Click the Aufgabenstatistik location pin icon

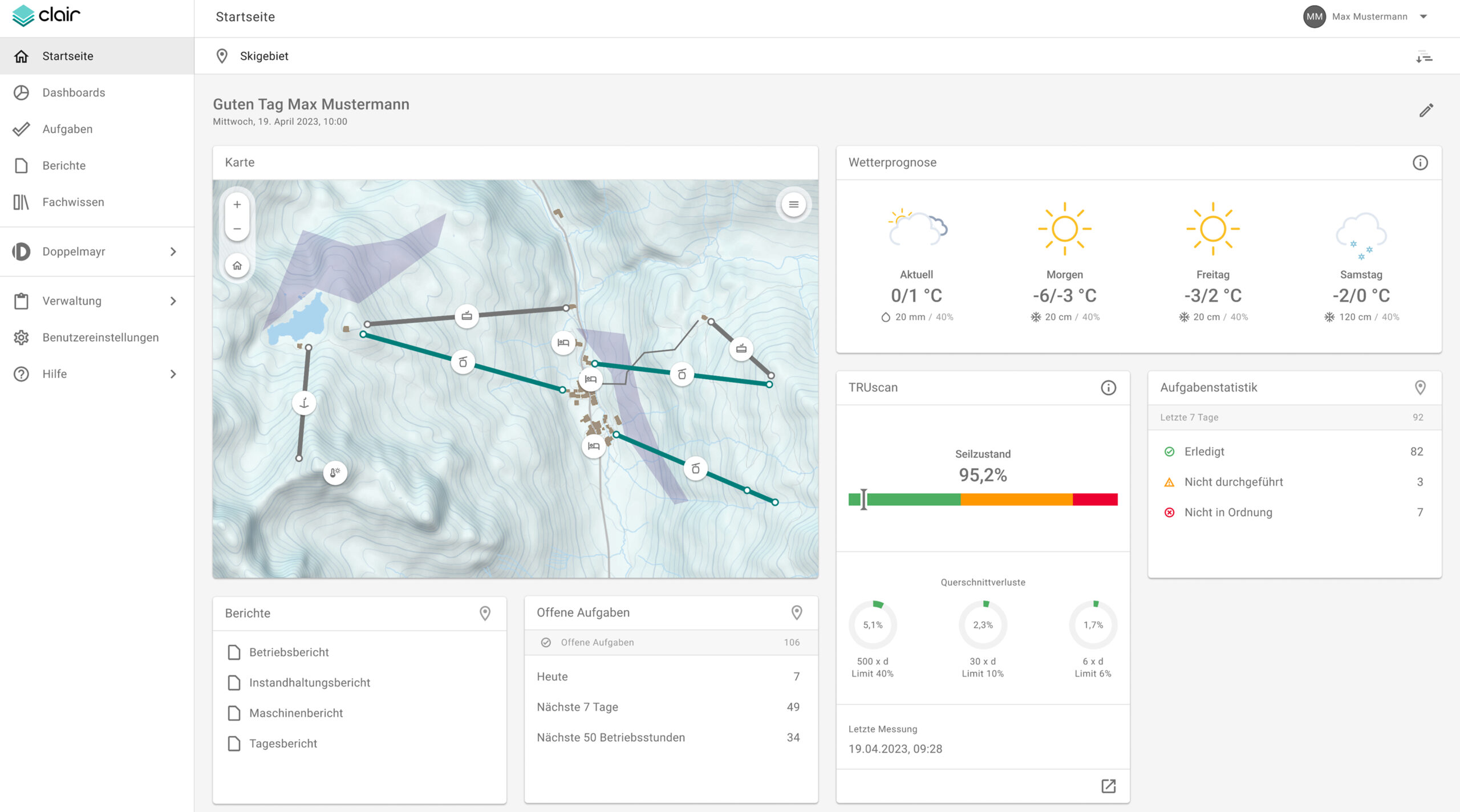[x=1420, y=388]
